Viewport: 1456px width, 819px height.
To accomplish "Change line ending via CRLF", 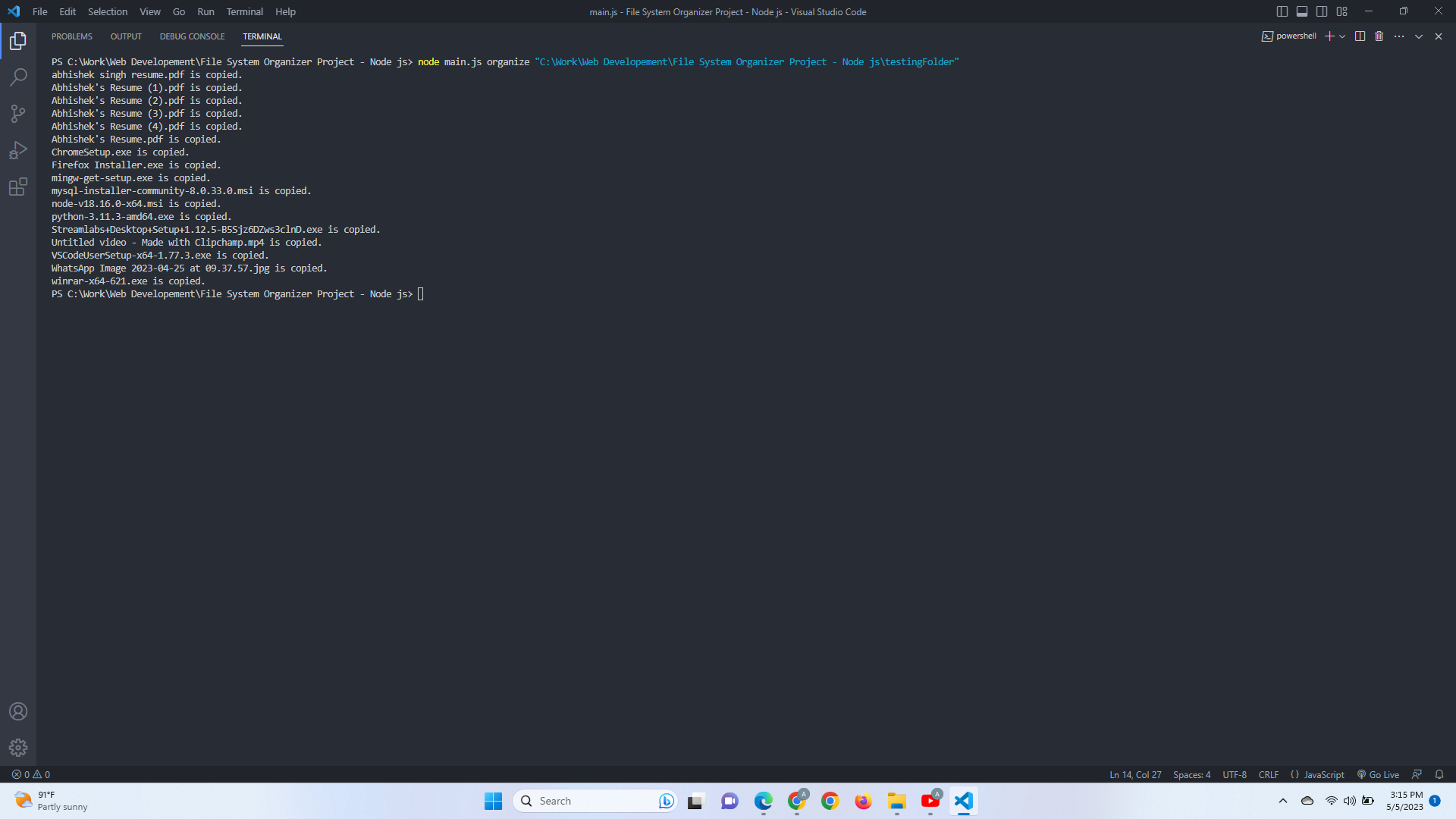I will tap(1269, 774).
